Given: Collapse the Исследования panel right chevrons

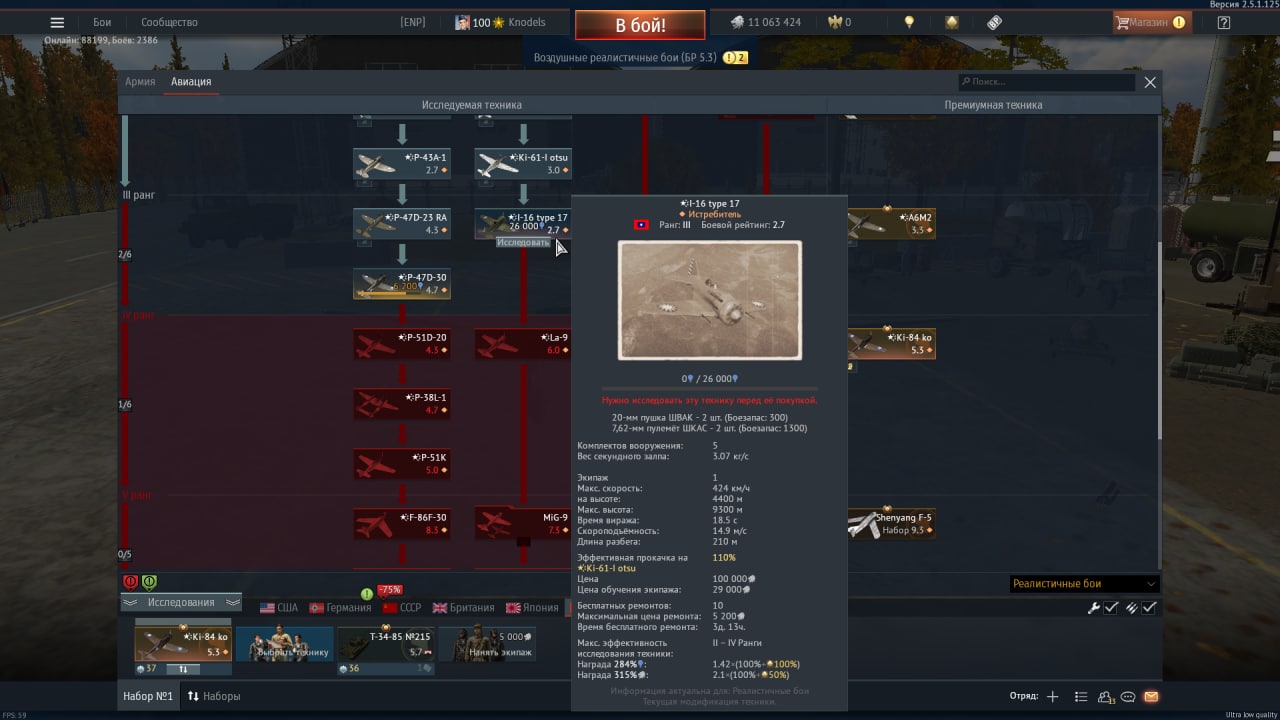Looking at the screenshot, I should click(232, 602).
